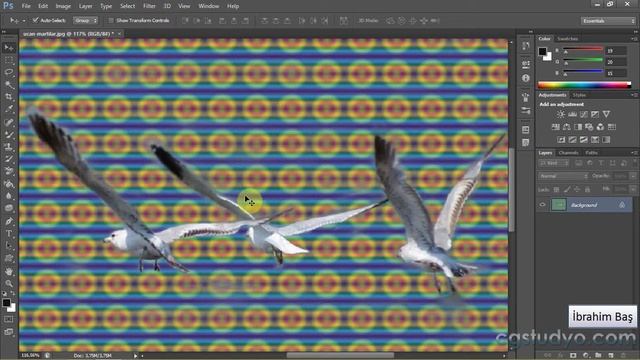Image resolution: width=640 pixels, height=360 pixels.
Task: Select the Lasso tool
Action: (9, 72)
